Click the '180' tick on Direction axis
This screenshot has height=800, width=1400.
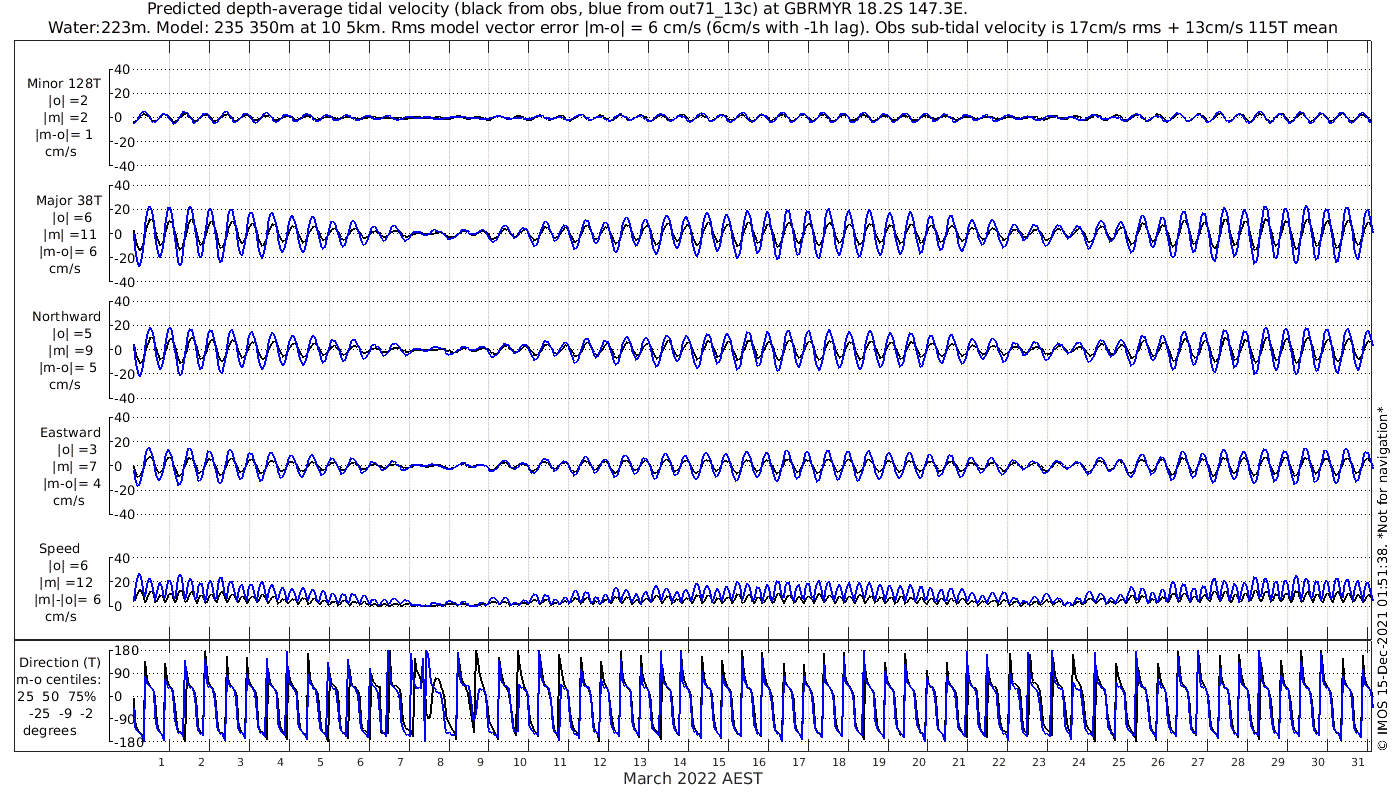[x=125, y=651]
